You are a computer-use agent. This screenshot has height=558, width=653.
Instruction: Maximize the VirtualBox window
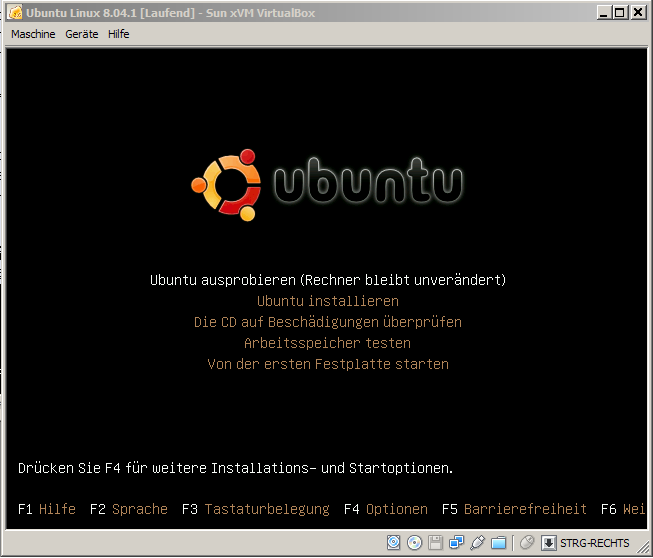tap(620, 12)
